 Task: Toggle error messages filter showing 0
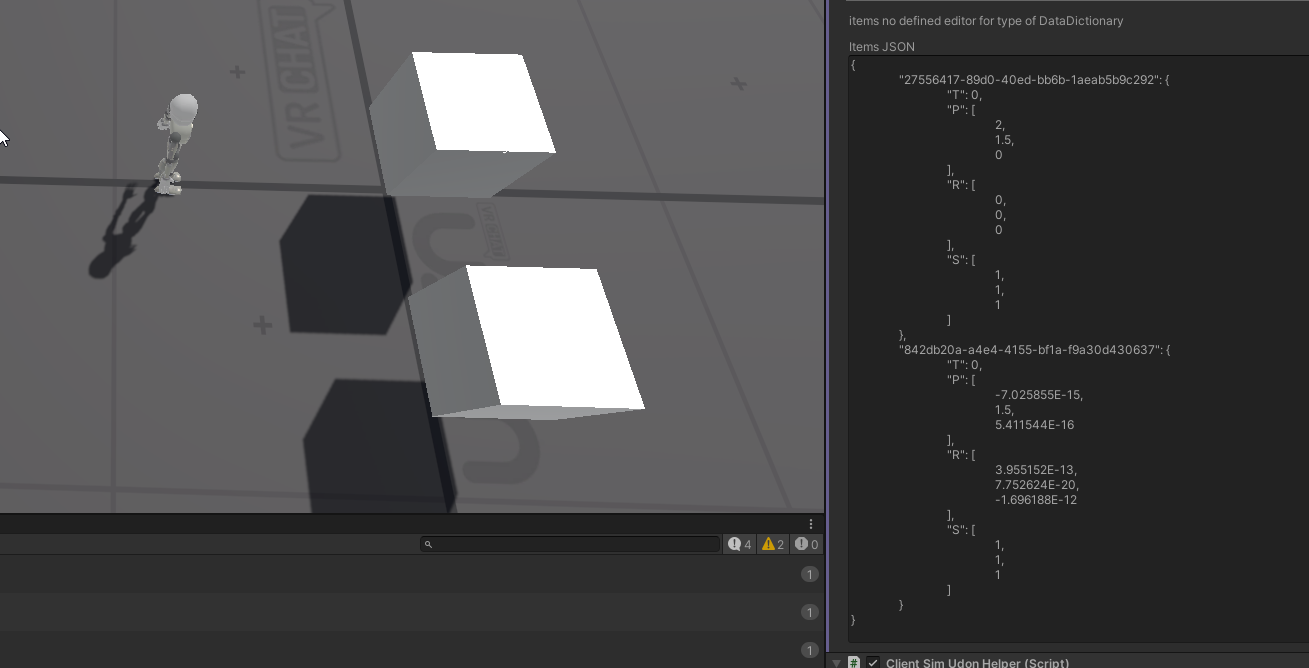point(806,544)
